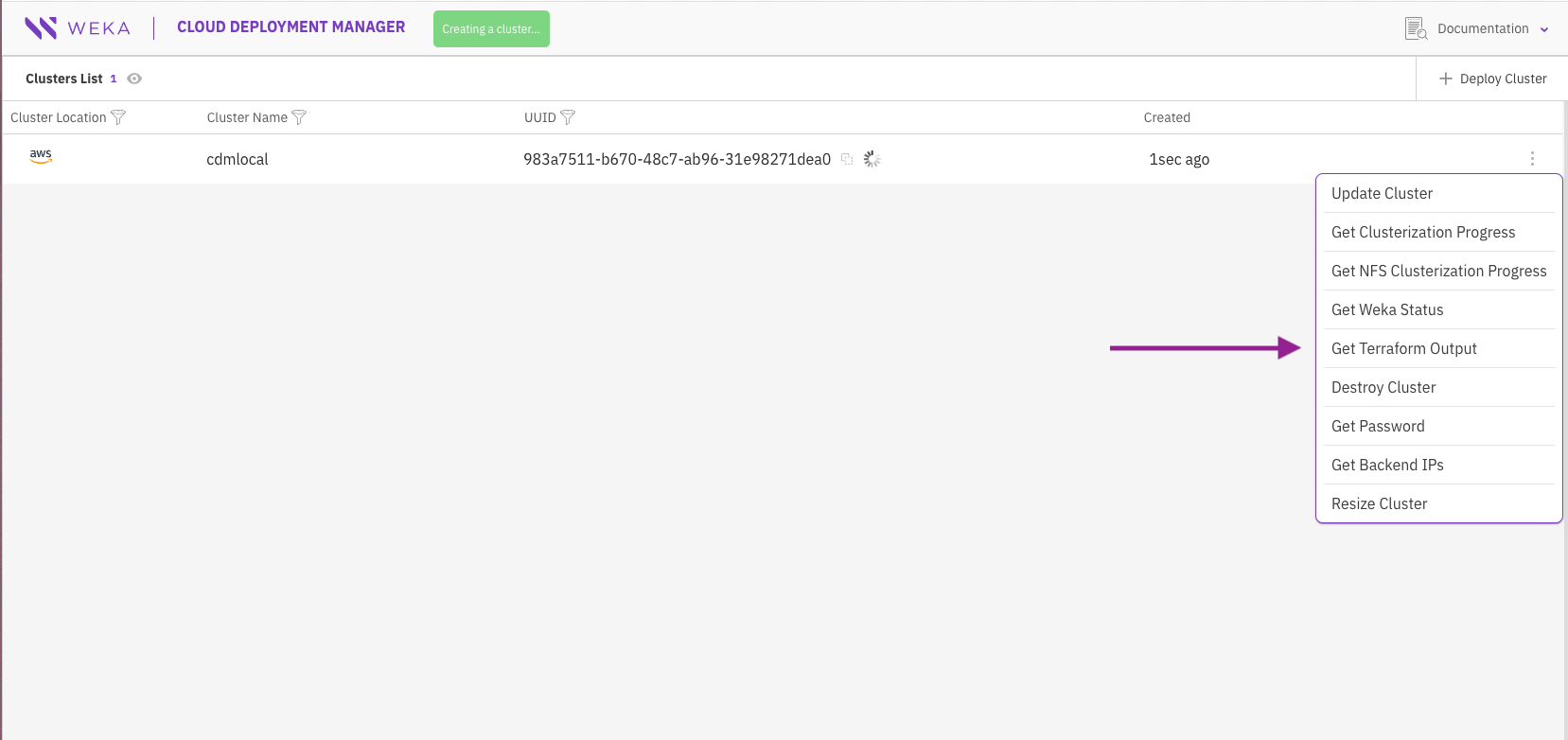The width and height of the screenshot is (1568, 740).
Task: Click the WEKA logo icon
Action: tap(41, 28)
